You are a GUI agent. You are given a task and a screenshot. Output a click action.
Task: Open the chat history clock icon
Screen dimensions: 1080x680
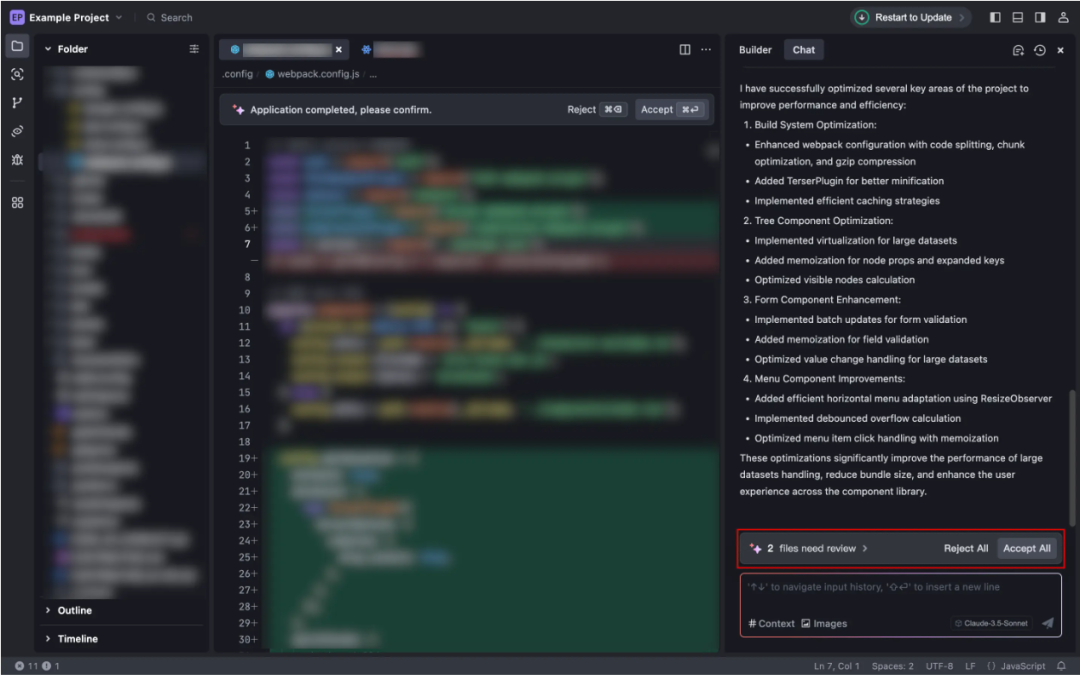[x=1039, y=50]
